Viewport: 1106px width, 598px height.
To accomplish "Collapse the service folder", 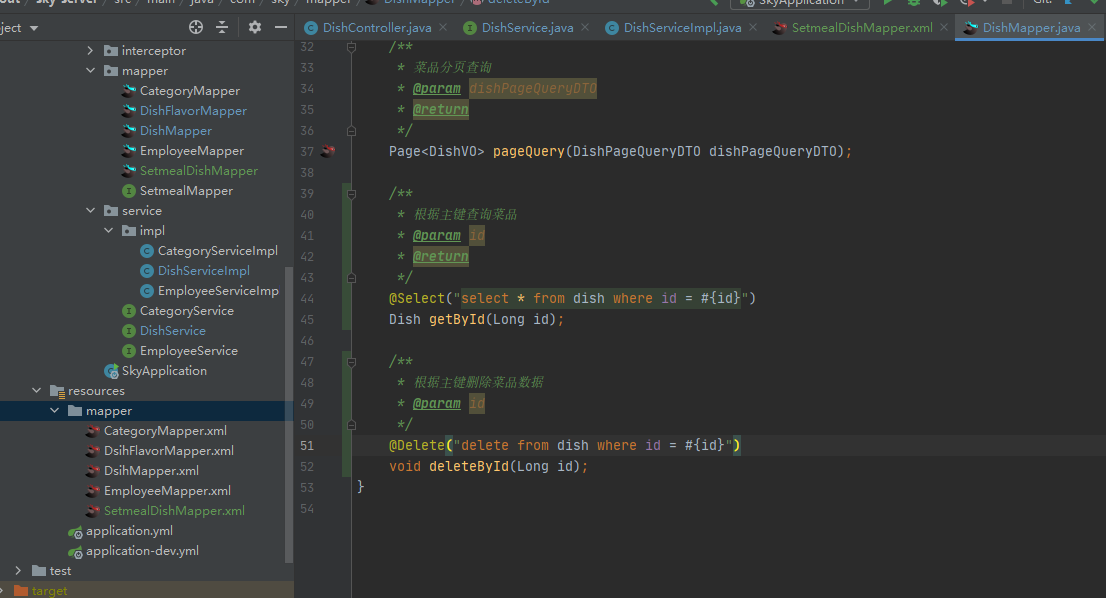I will tap(91, 211).
